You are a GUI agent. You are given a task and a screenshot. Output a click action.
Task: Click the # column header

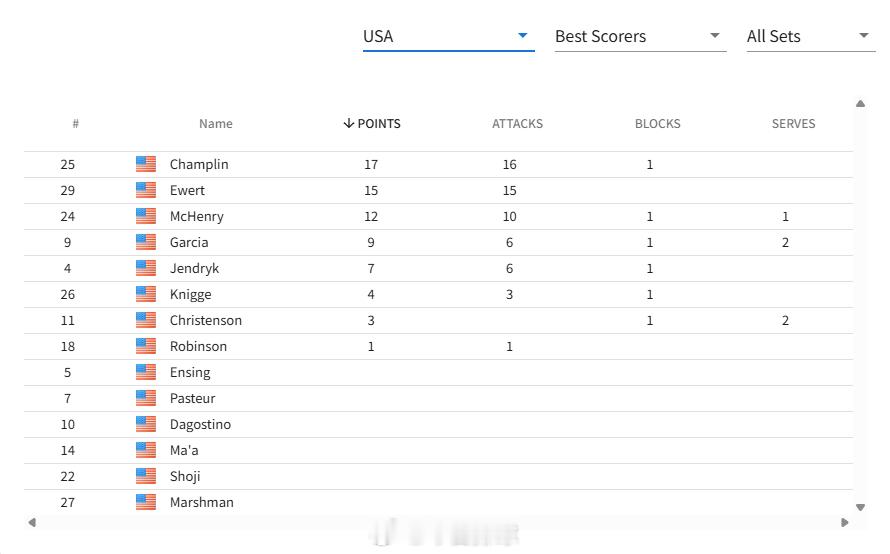point(75,124)
